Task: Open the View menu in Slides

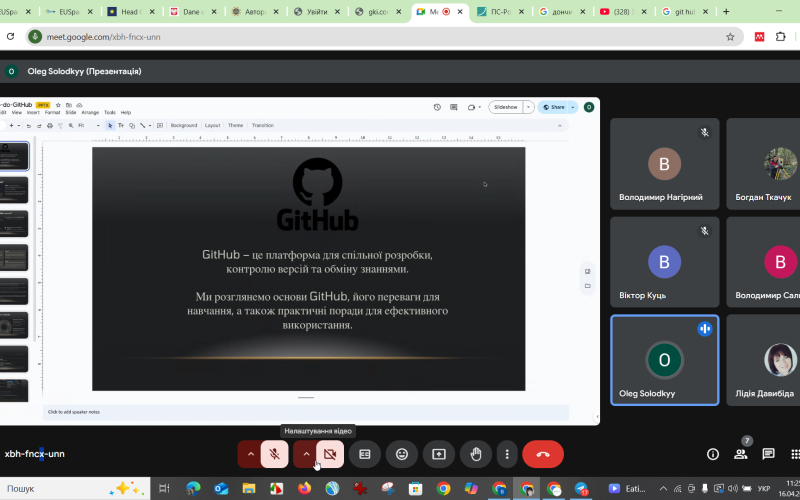Action: point(17,112)
